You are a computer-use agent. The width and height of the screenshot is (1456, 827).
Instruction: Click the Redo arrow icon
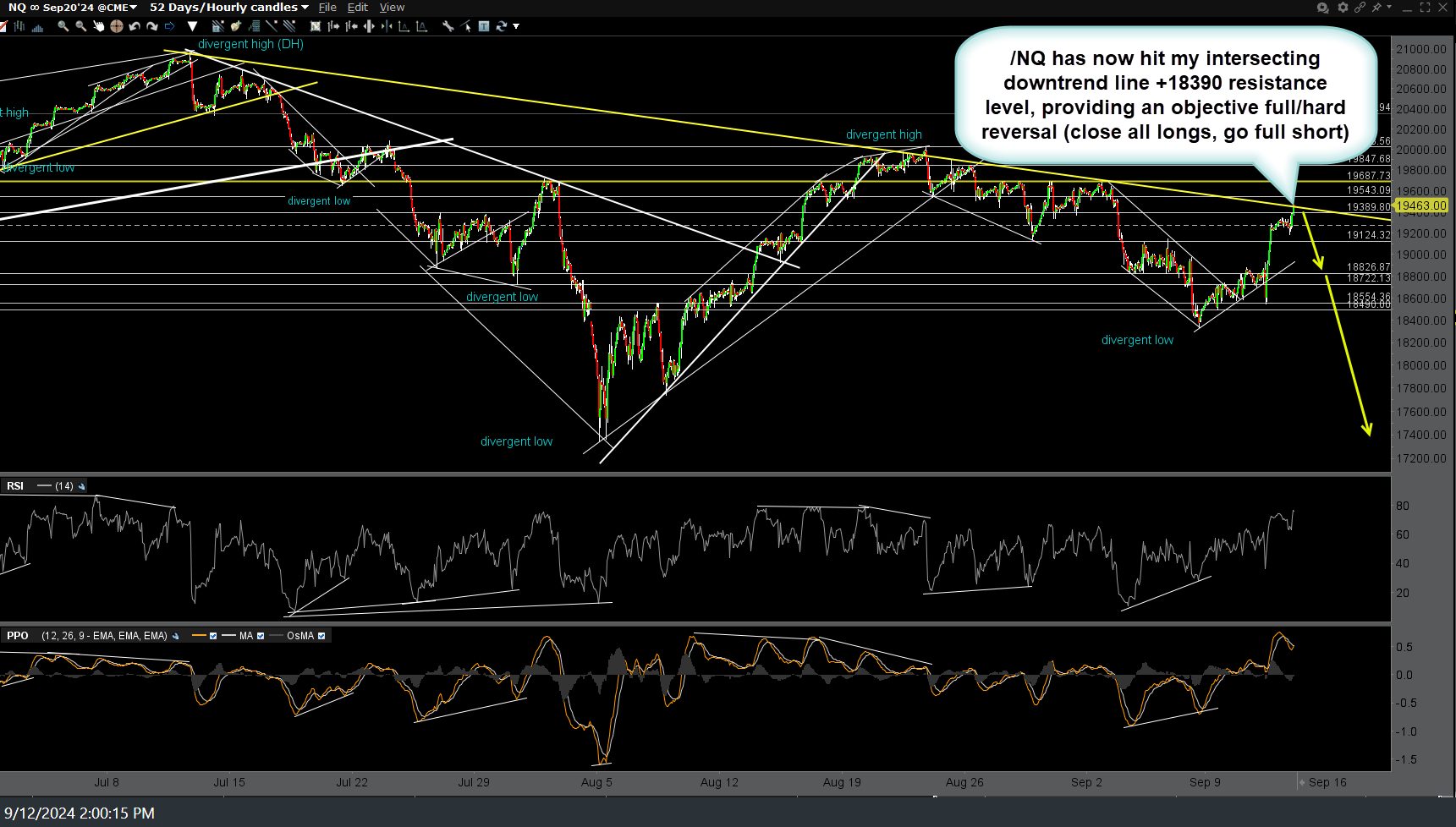tap(152, 26)
